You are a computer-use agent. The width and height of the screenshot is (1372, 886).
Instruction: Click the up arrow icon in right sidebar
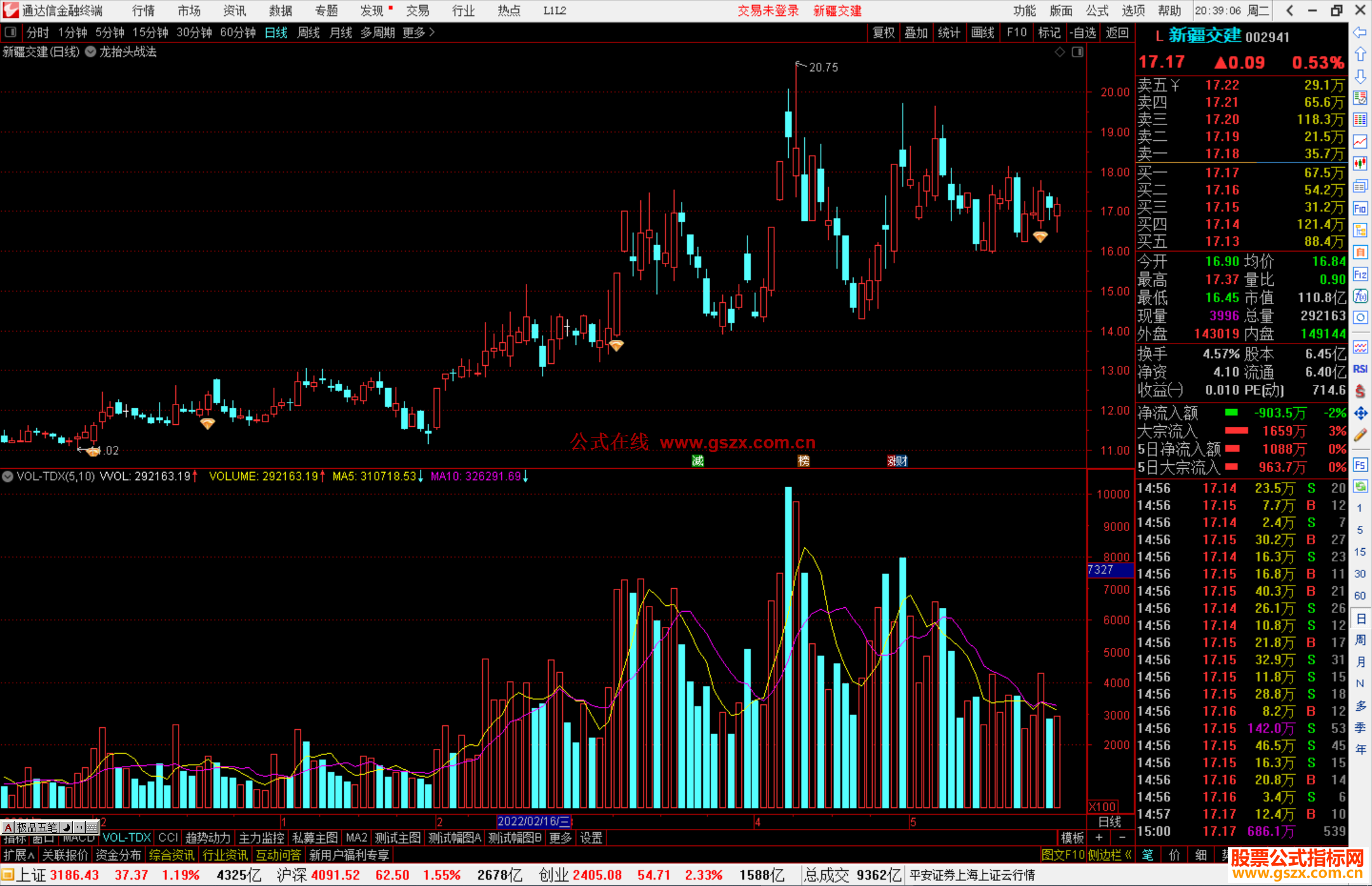point(1360,55)
